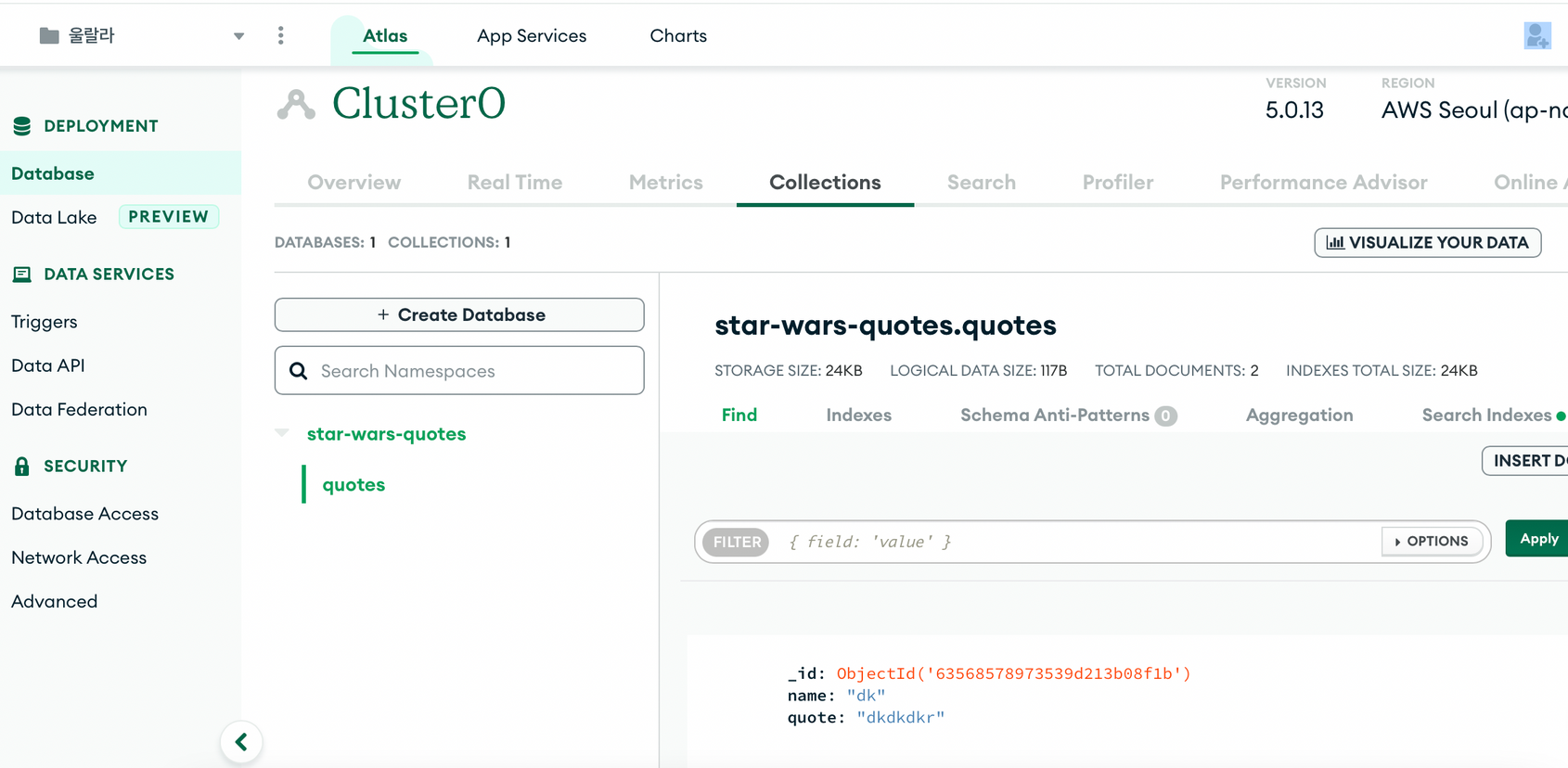Screen dimensions: 1568x768
Task: Click the Visualize Your Data button
Action: 1428,242
